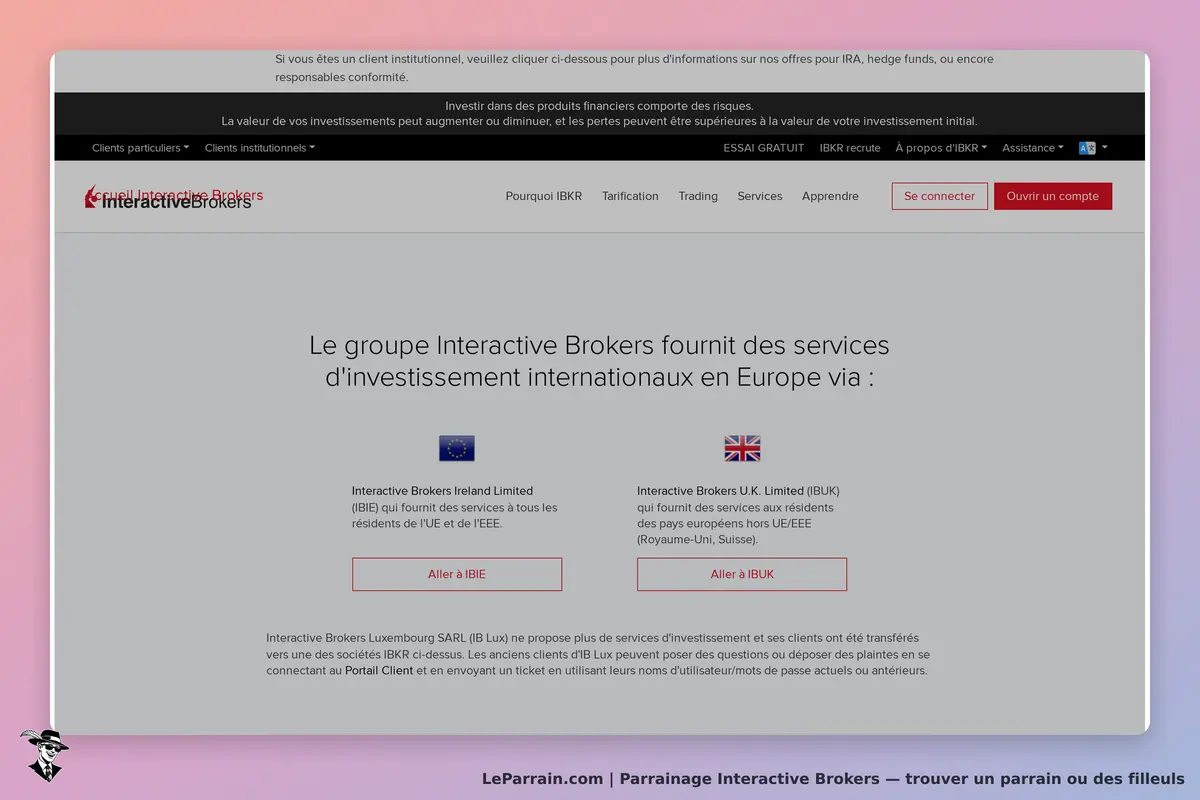The width and height of the screenshot is (1200, 800).
Task: Open the Tarification menu
Action: pos(630,196)
